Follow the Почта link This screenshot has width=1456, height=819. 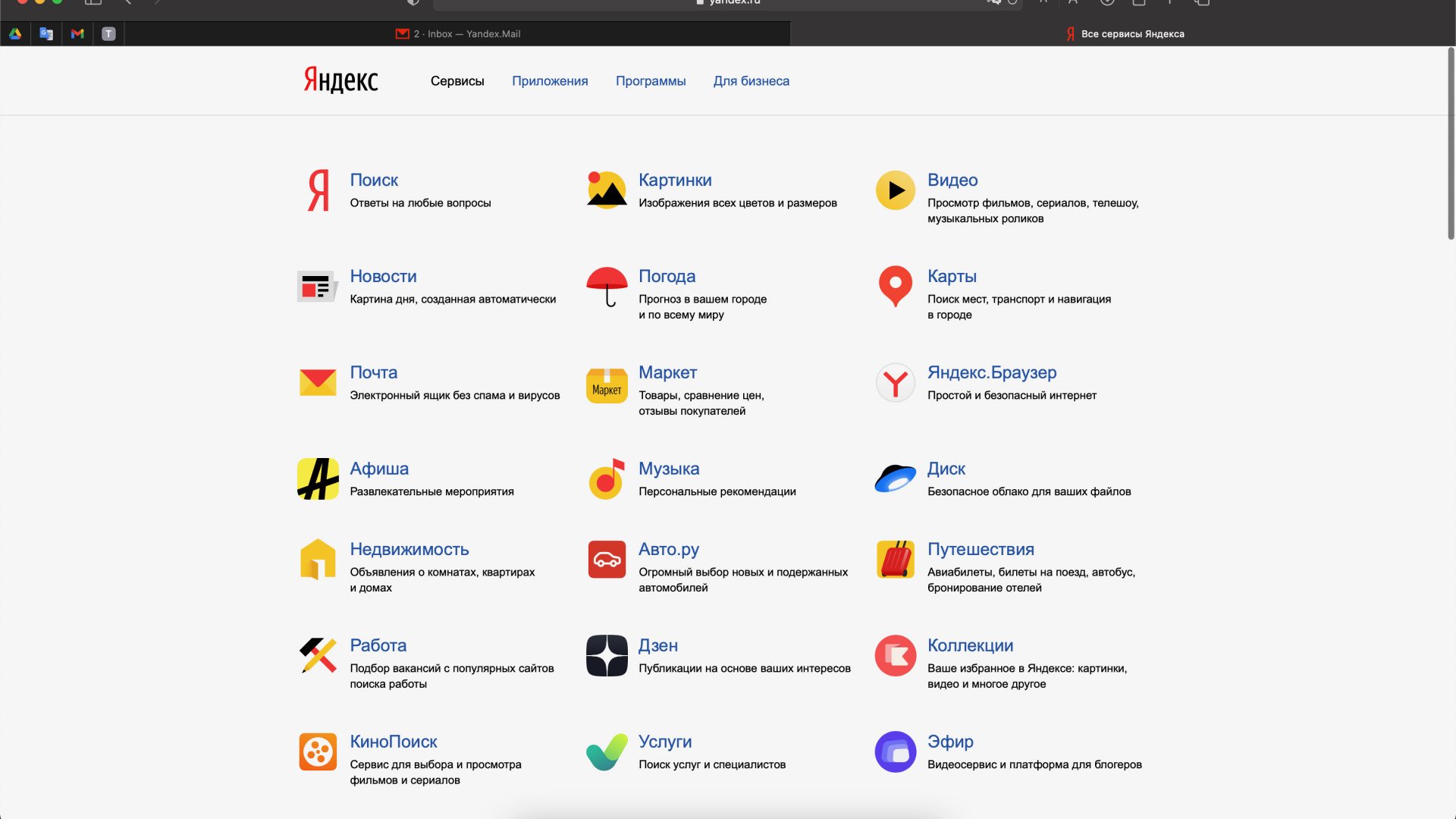coord(374,372)
